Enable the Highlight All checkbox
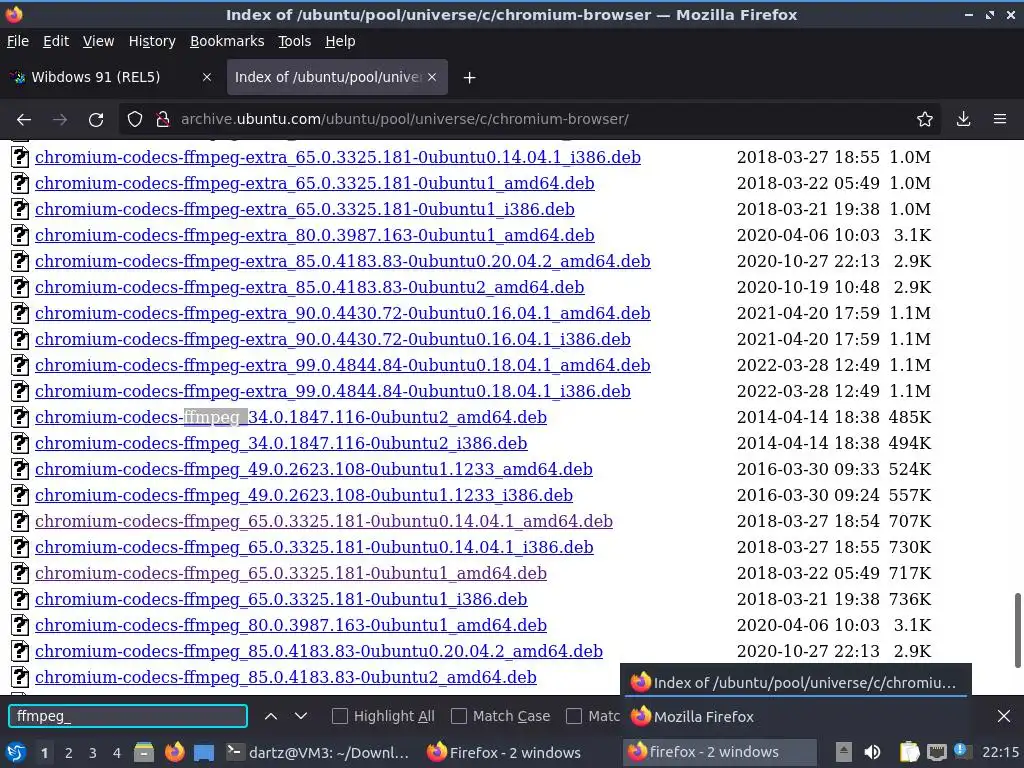This screenshot has height=768, width=1024. tap(340, 716)
